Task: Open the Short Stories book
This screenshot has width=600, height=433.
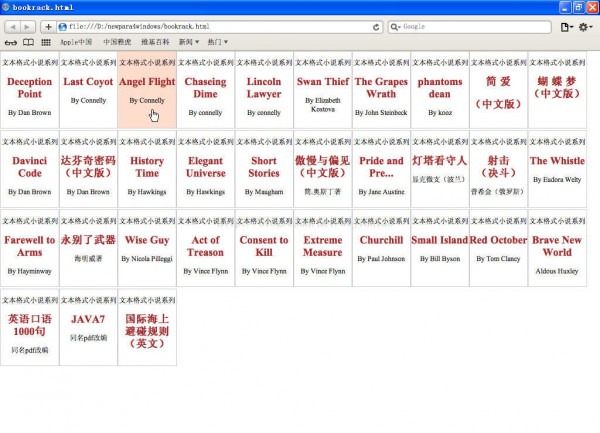Action: pos(264,167)
